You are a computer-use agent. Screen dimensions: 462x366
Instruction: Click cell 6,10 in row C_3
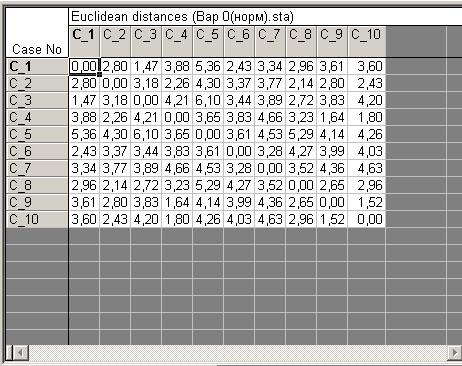(208, 100)
